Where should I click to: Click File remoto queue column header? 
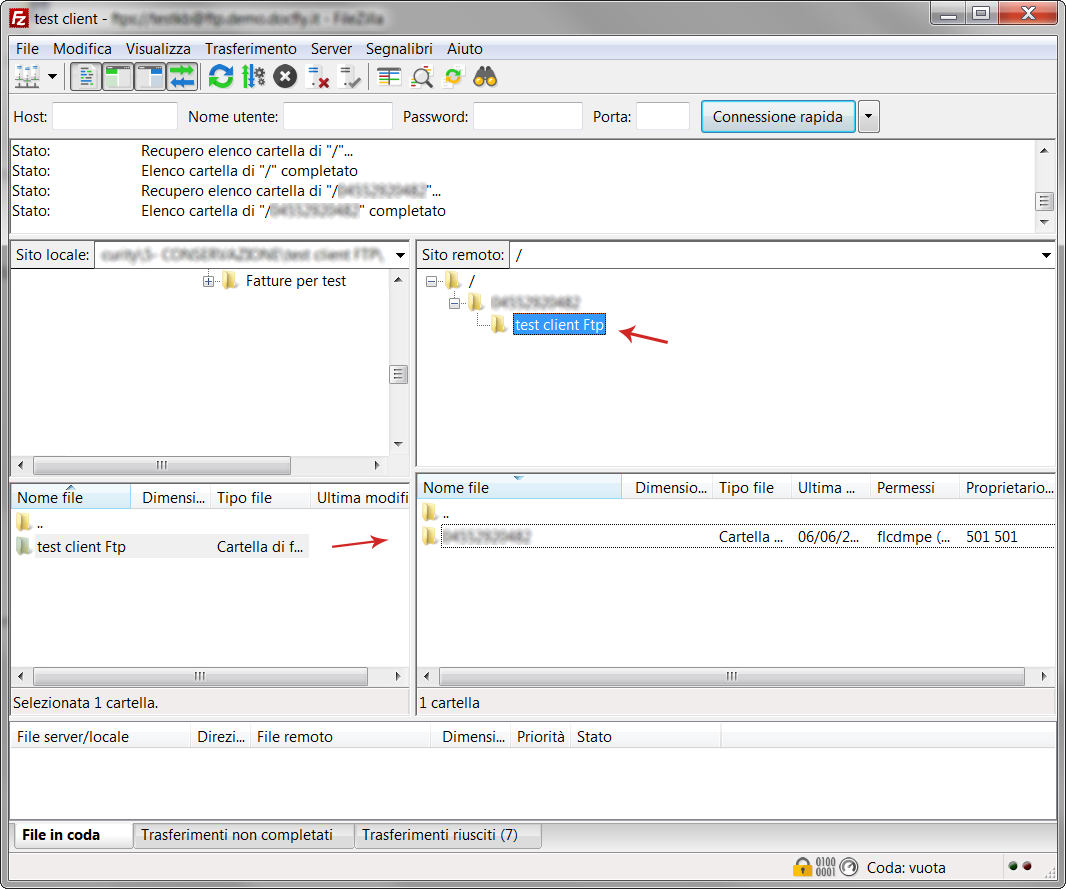[339, 737]
